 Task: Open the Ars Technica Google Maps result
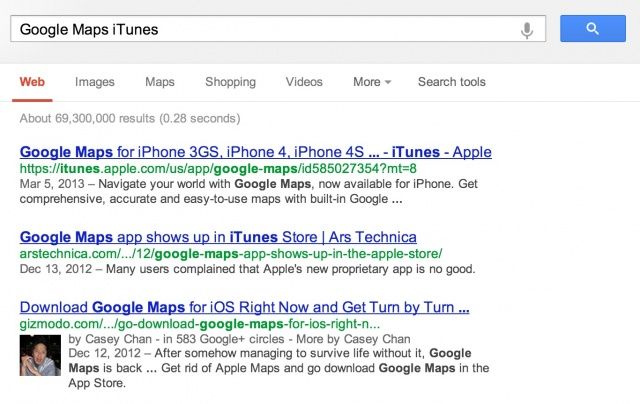(x=218, y=237)
